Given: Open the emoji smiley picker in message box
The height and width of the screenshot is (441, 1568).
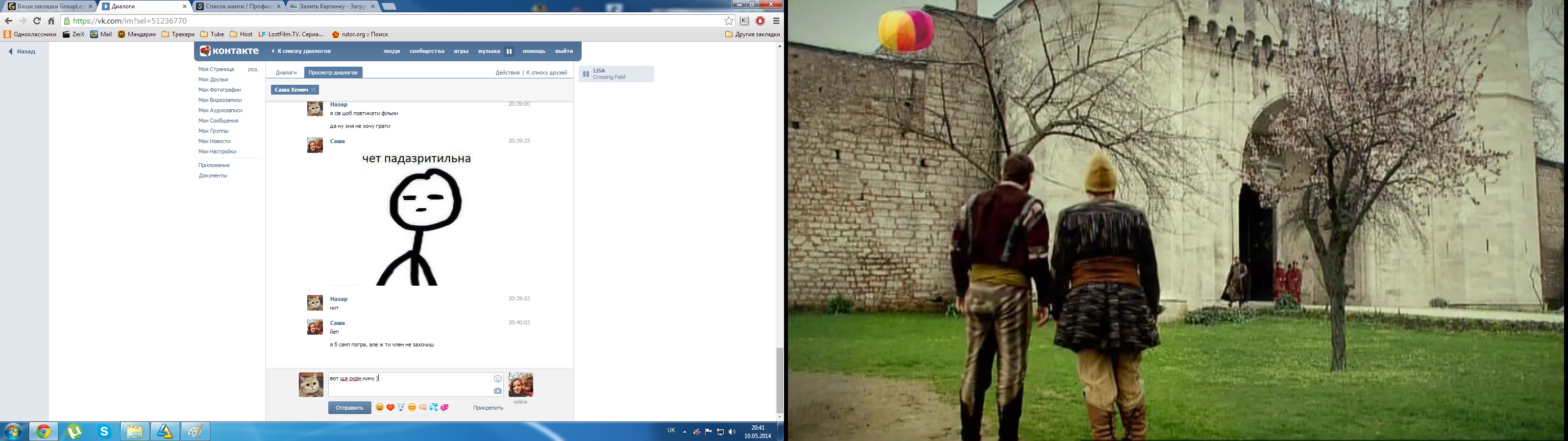Looking at the screenshot, I should point(497,379).
